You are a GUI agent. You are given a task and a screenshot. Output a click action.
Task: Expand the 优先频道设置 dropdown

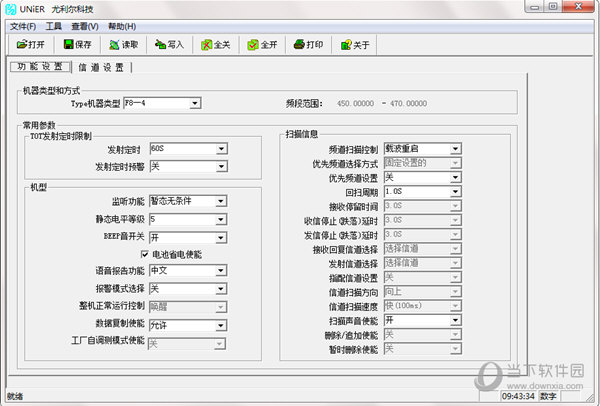pos(455,178)
